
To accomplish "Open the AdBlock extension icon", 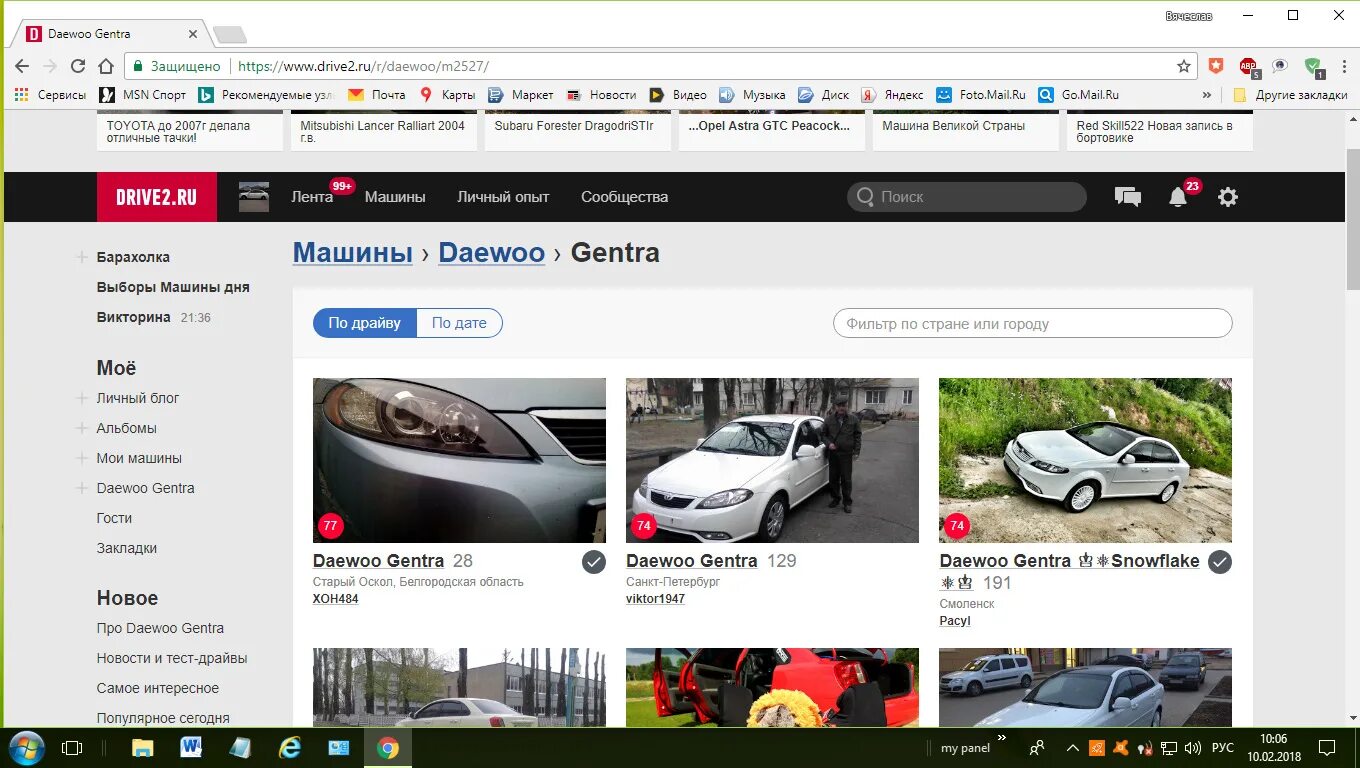I will 1248,66.
